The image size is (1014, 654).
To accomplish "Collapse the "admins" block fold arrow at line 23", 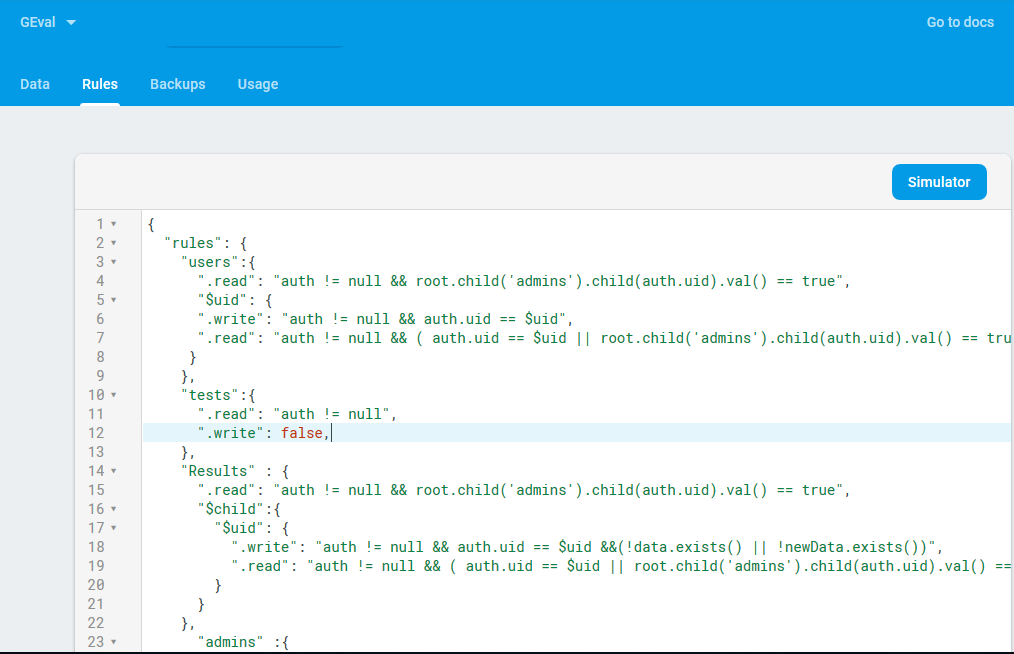I will (x=114, y=642).
